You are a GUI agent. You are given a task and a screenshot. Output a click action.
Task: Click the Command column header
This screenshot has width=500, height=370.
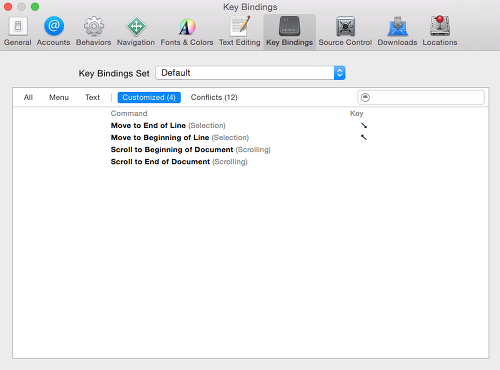click(x=129, y=113)
